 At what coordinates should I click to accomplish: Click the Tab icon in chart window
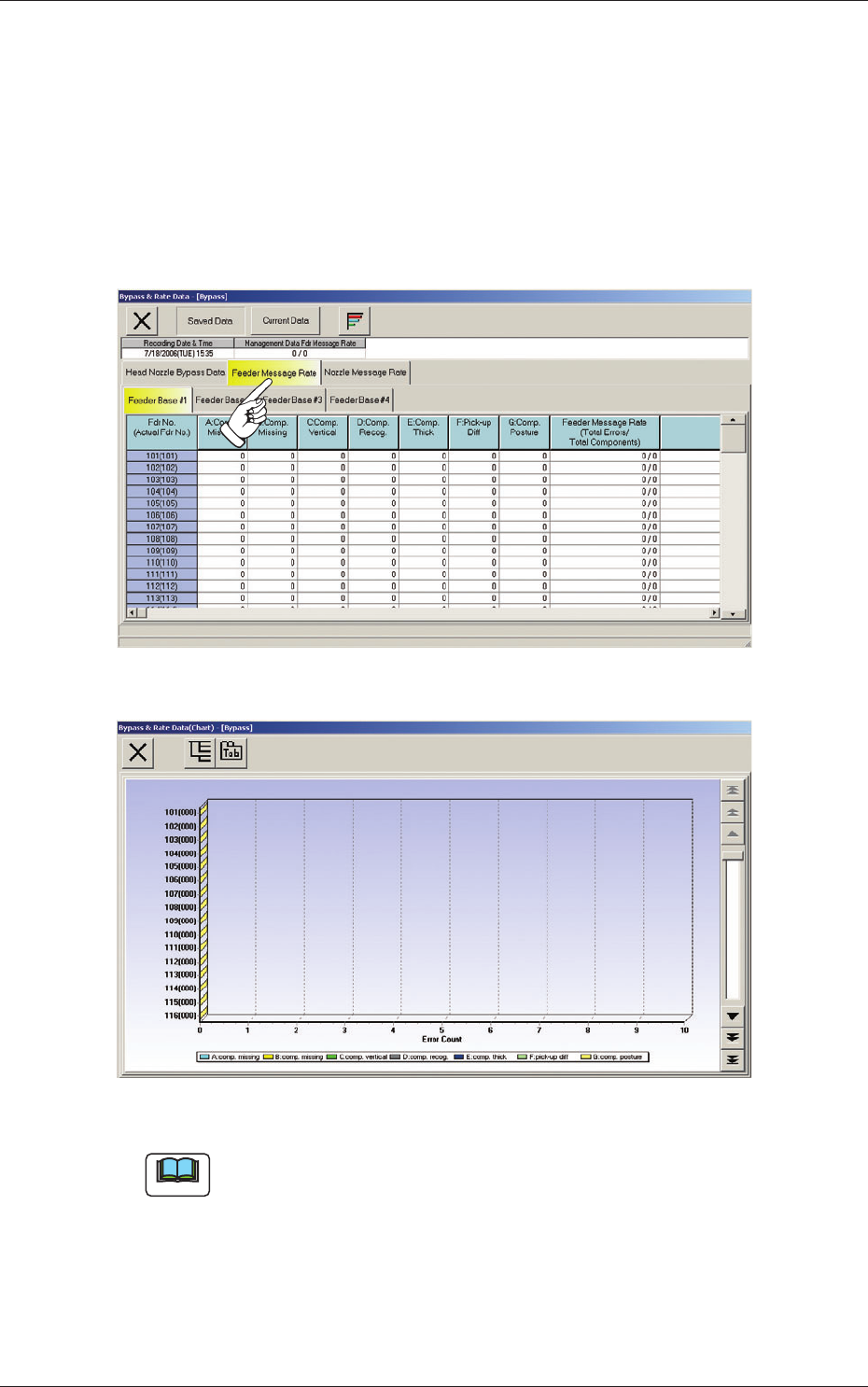(231, 752)
